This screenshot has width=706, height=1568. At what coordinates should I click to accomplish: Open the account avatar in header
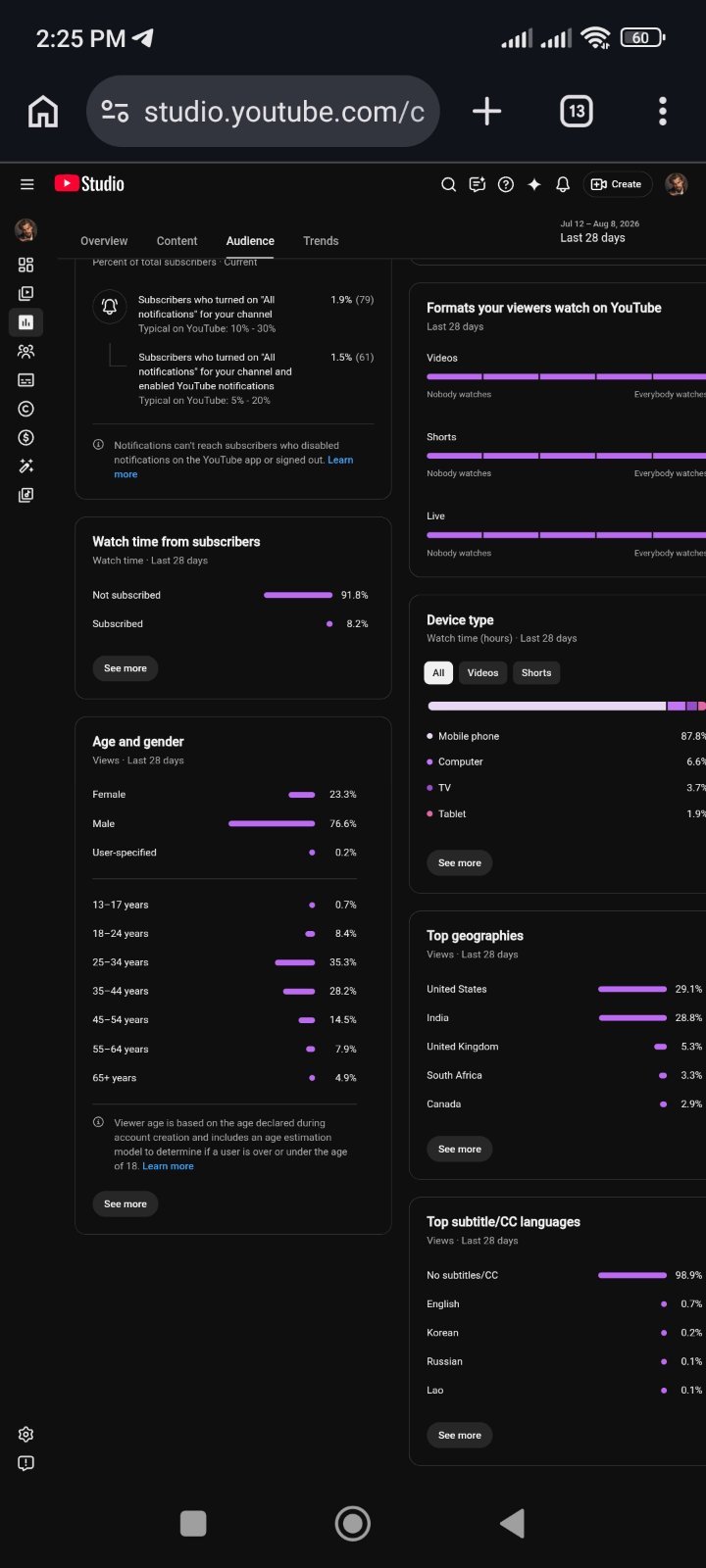click(x=677, y=184)
